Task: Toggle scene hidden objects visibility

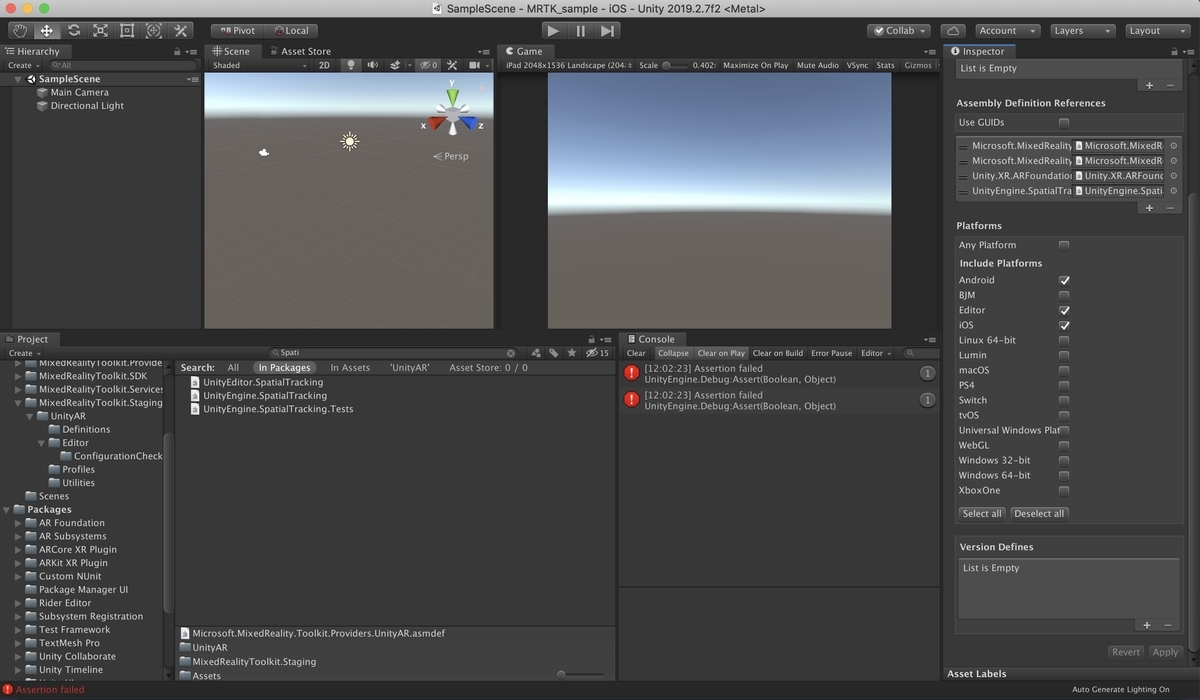Action: tap(428, 65)
